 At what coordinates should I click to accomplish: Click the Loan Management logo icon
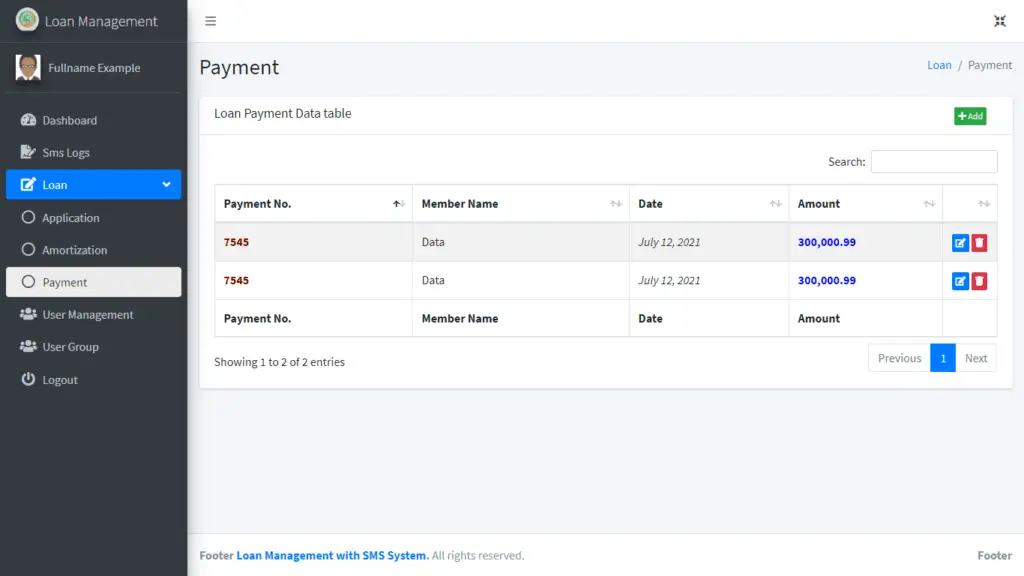27,20
